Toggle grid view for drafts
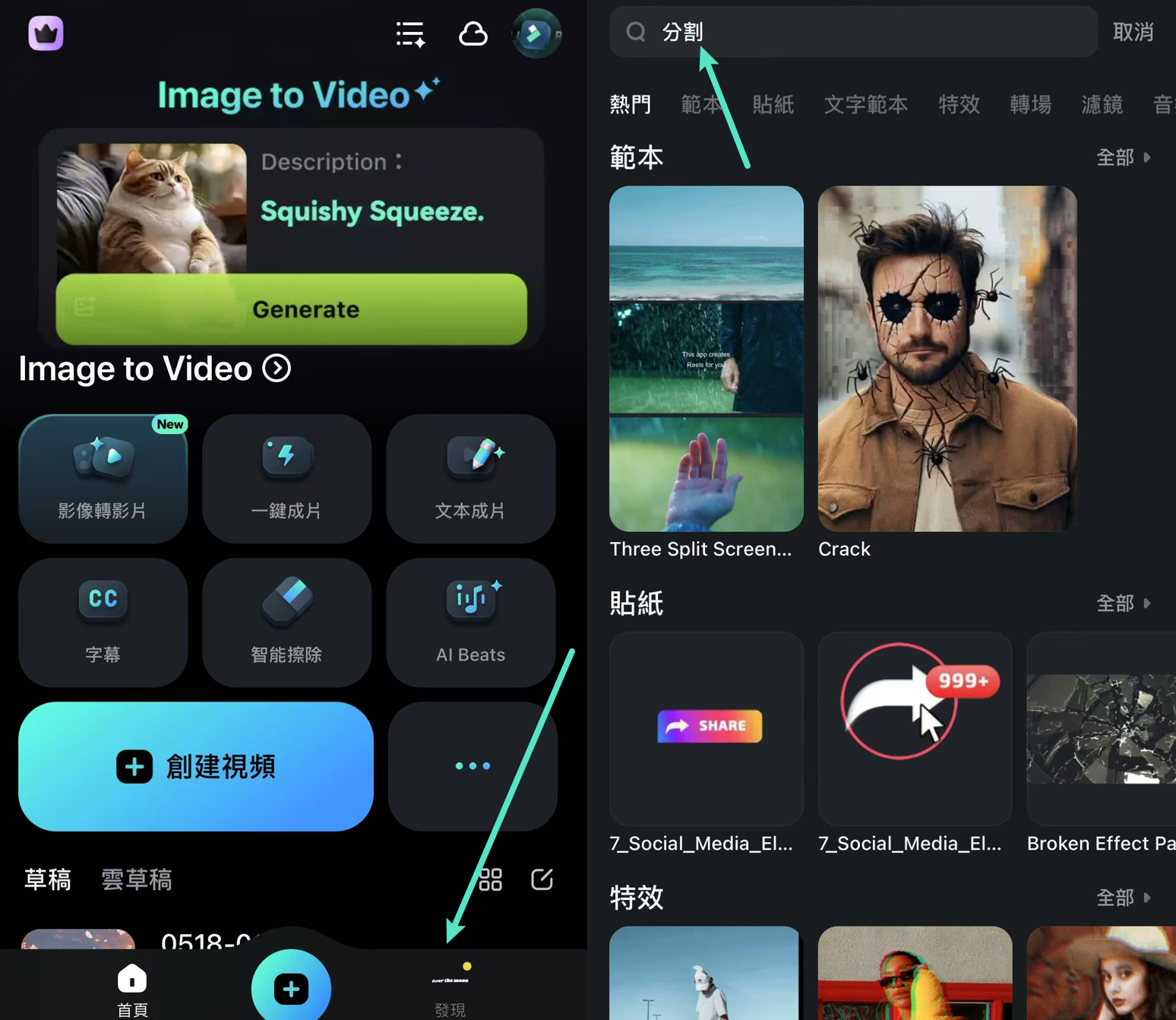The width and height of the screenshot is (1176, 1020). pos(491,879)
